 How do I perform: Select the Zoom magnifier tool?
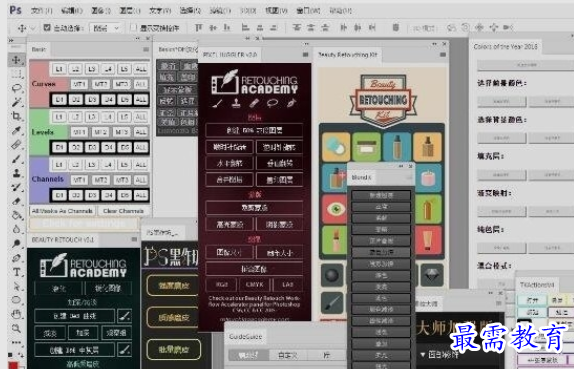[16, 328]
